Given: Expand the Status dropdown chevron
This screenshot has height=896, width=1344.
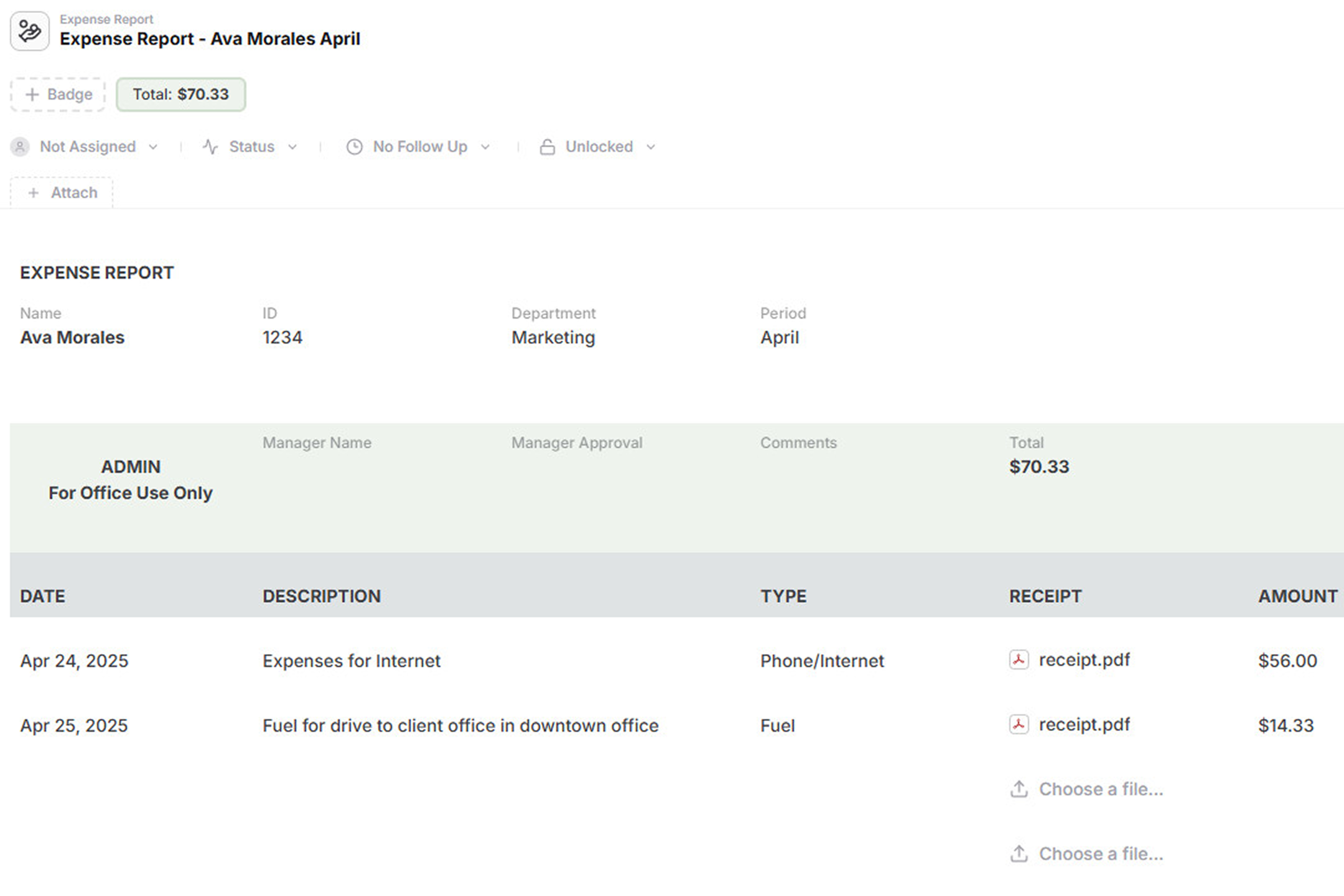Looking at the screenshot, I should 292,147.
